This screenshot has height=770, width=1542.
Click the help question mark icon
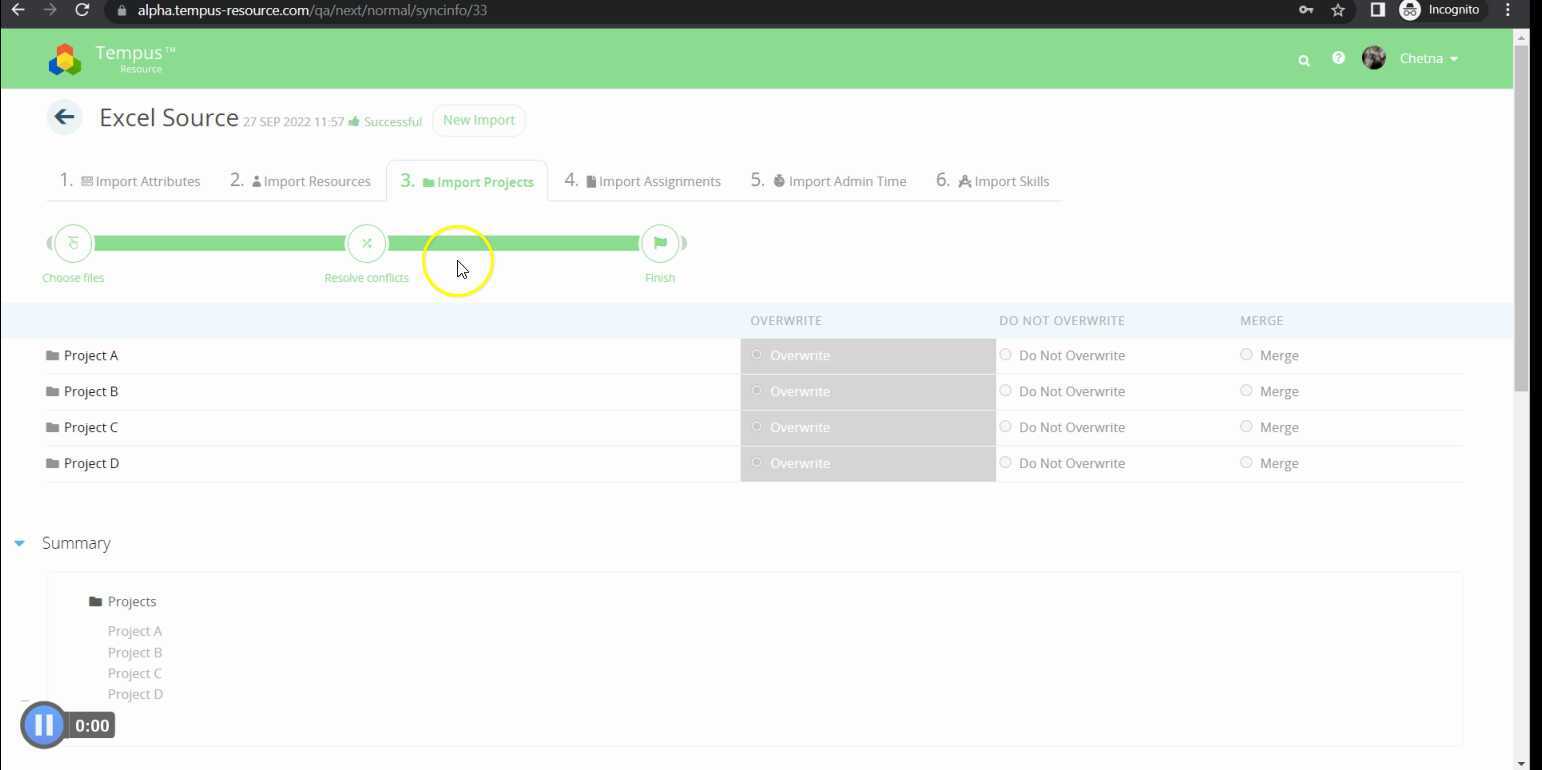click(x=1338, y=58)
